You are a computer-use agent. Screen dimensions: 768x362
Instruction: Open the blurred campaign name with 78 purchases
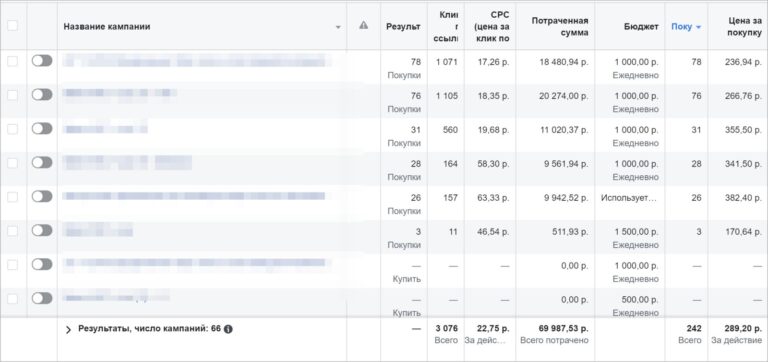[197, 61]
